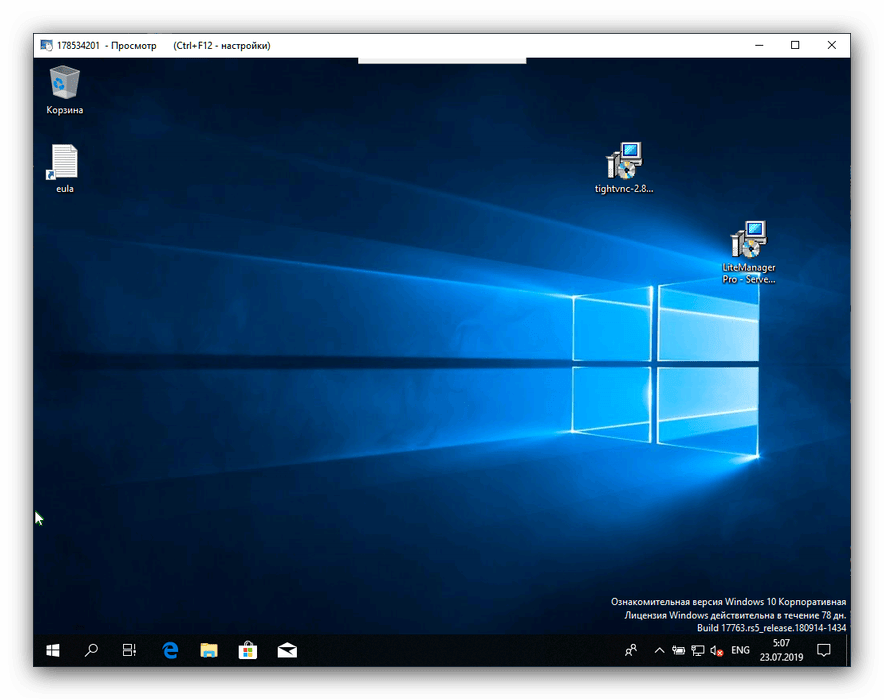Select the LiteManager Pro Server installer icon
Image resolution: width=884 pixels, height=700 pixels.
[x=749, y=242]
